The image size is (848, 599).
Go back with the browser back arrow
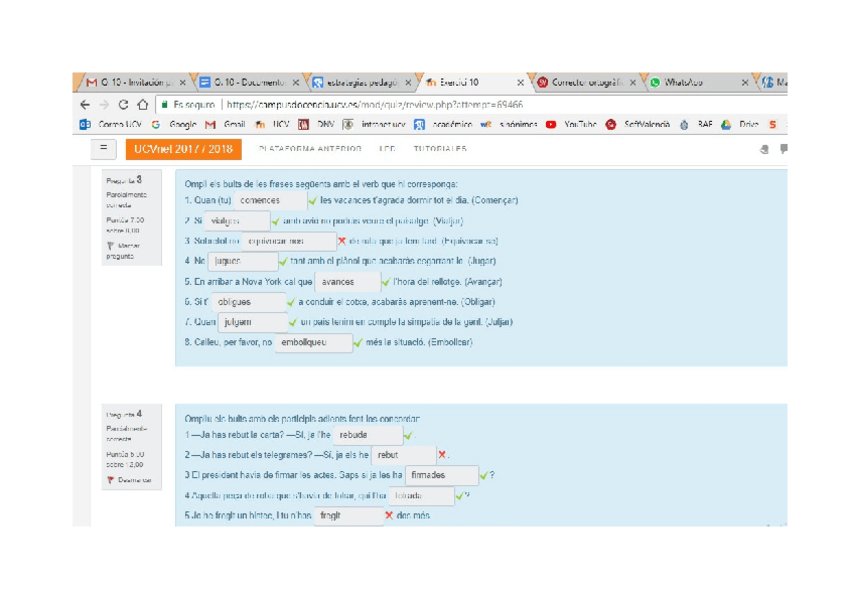coord(85,104)
